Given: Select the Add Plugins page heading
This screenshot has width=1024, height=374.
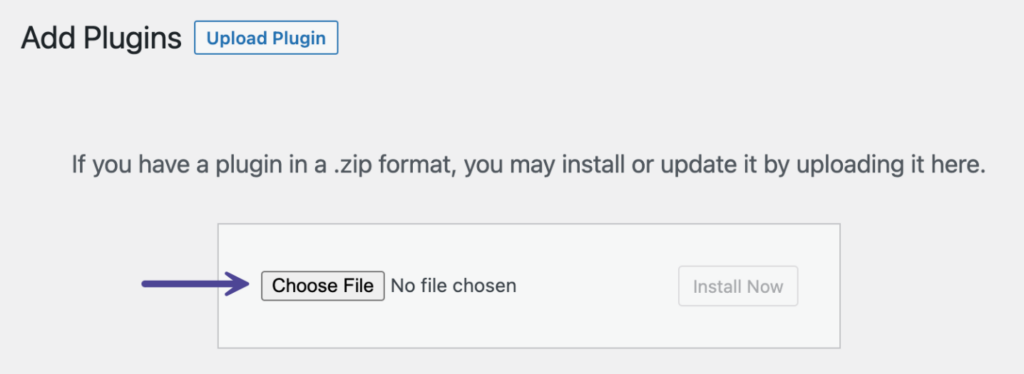Looking at the screenshot, I should click(101, 39).
